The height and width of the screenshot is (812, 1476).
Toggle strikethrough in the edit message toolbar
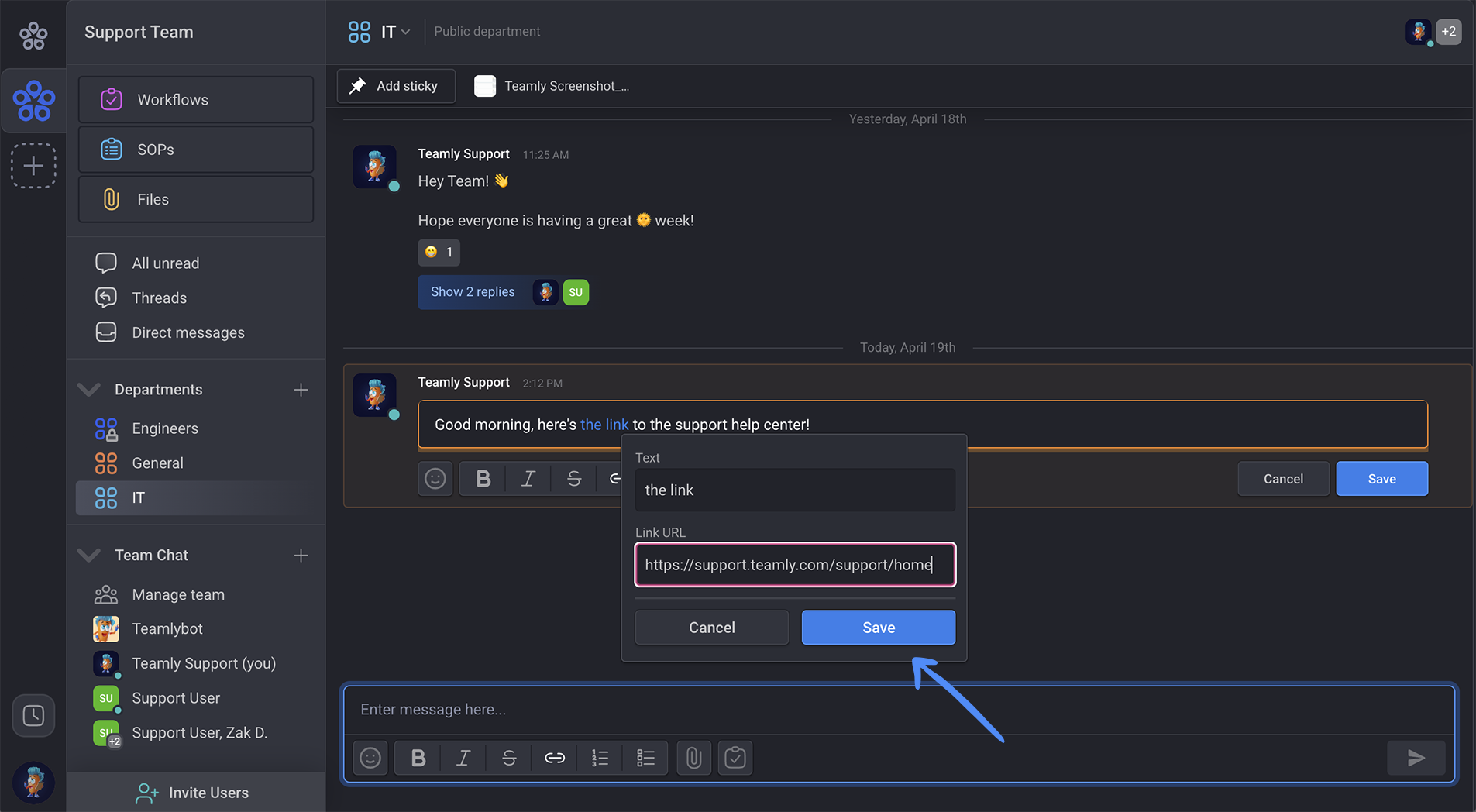tap(574, 479)
